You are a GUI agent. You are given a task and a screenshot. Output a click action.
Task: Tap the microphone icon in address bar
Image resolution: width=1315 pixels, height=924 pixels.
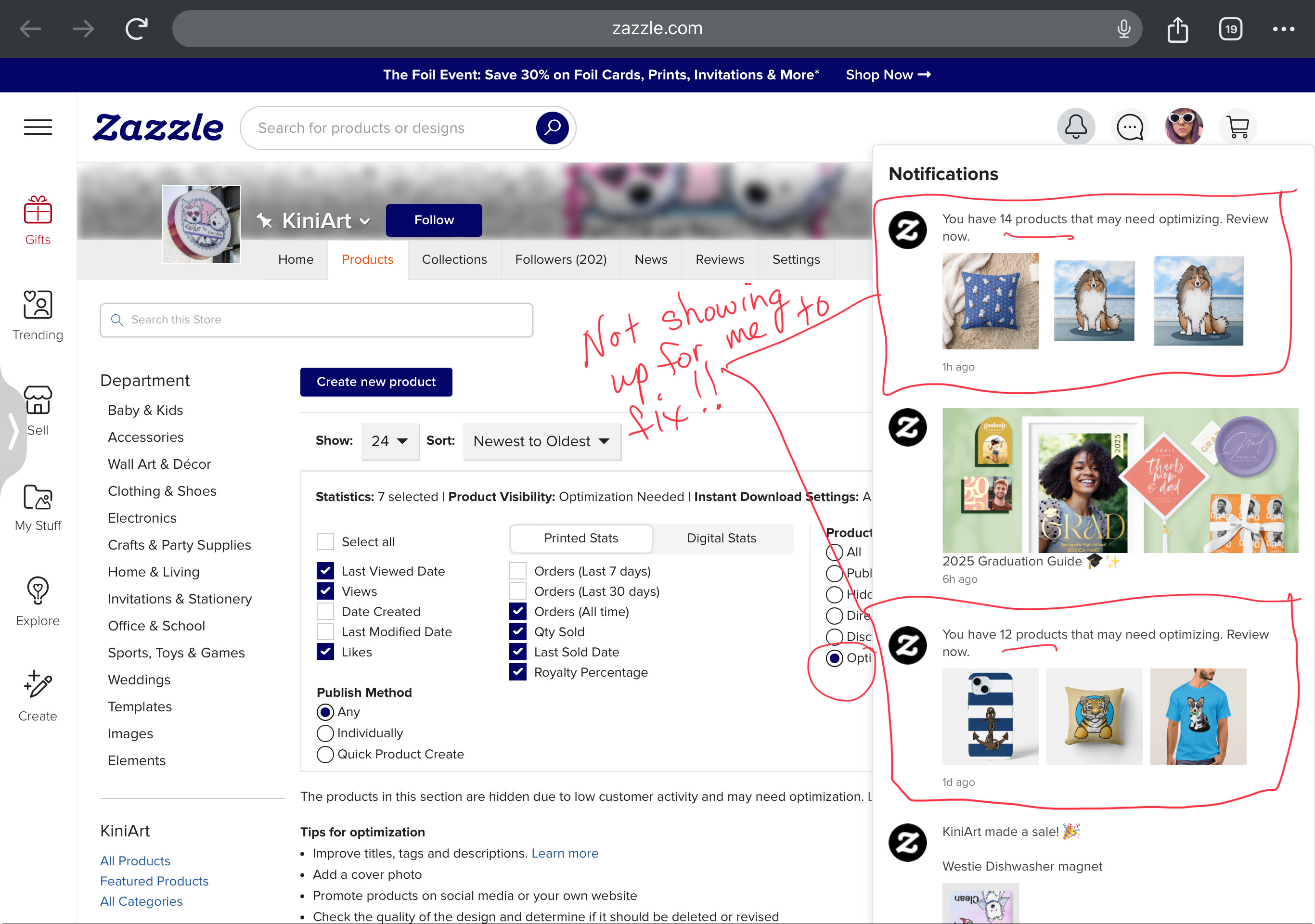1124,28
